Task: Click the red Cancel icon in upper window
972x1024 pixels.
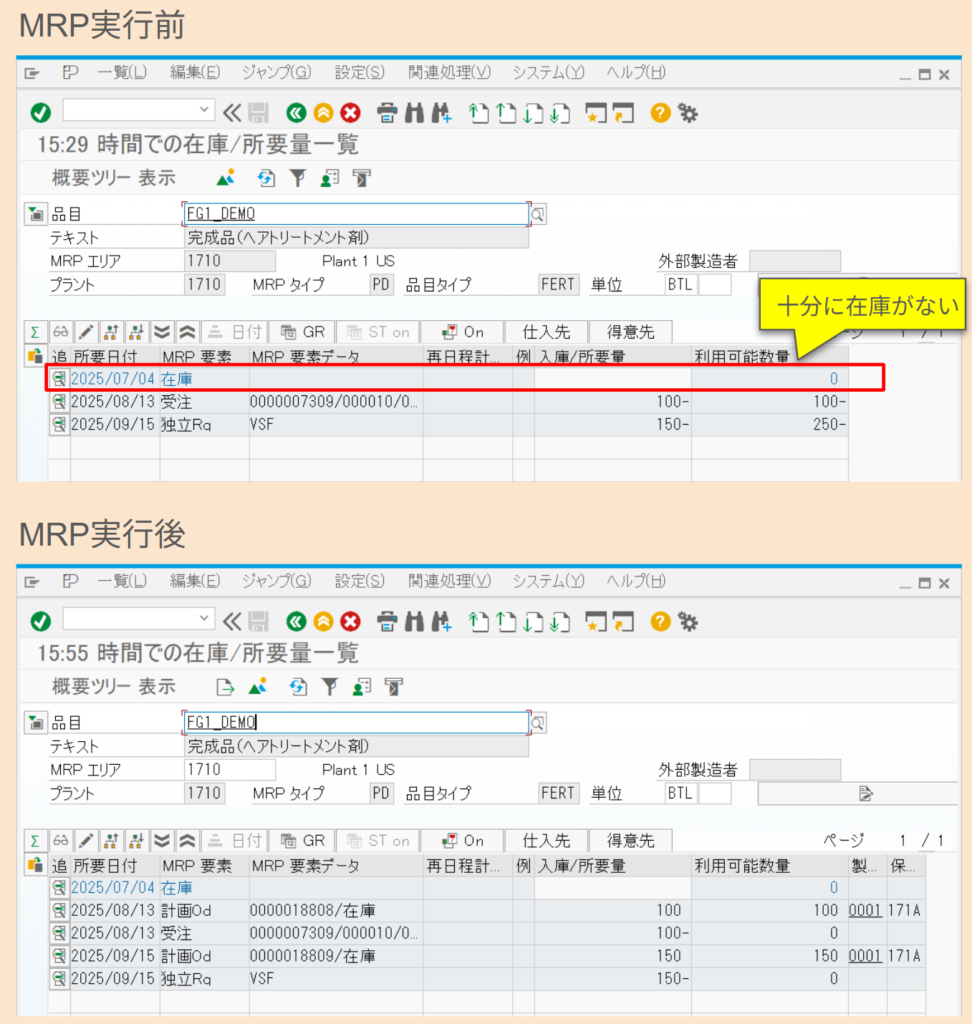Action: [351, 113]
